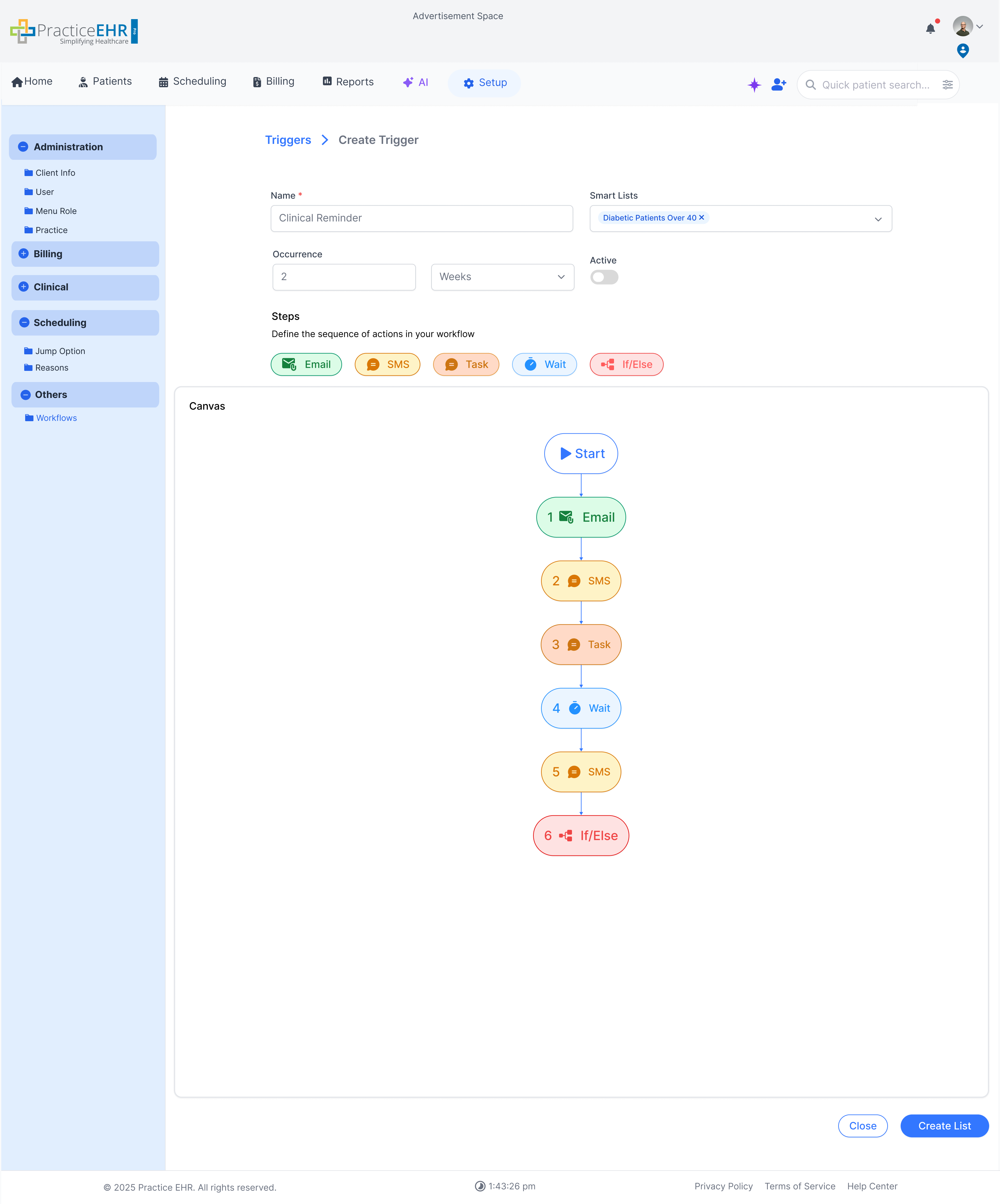Viewport: 1000px width, 1204px height.
Task: Toggle the Active switch
Action: pos(604,278)
